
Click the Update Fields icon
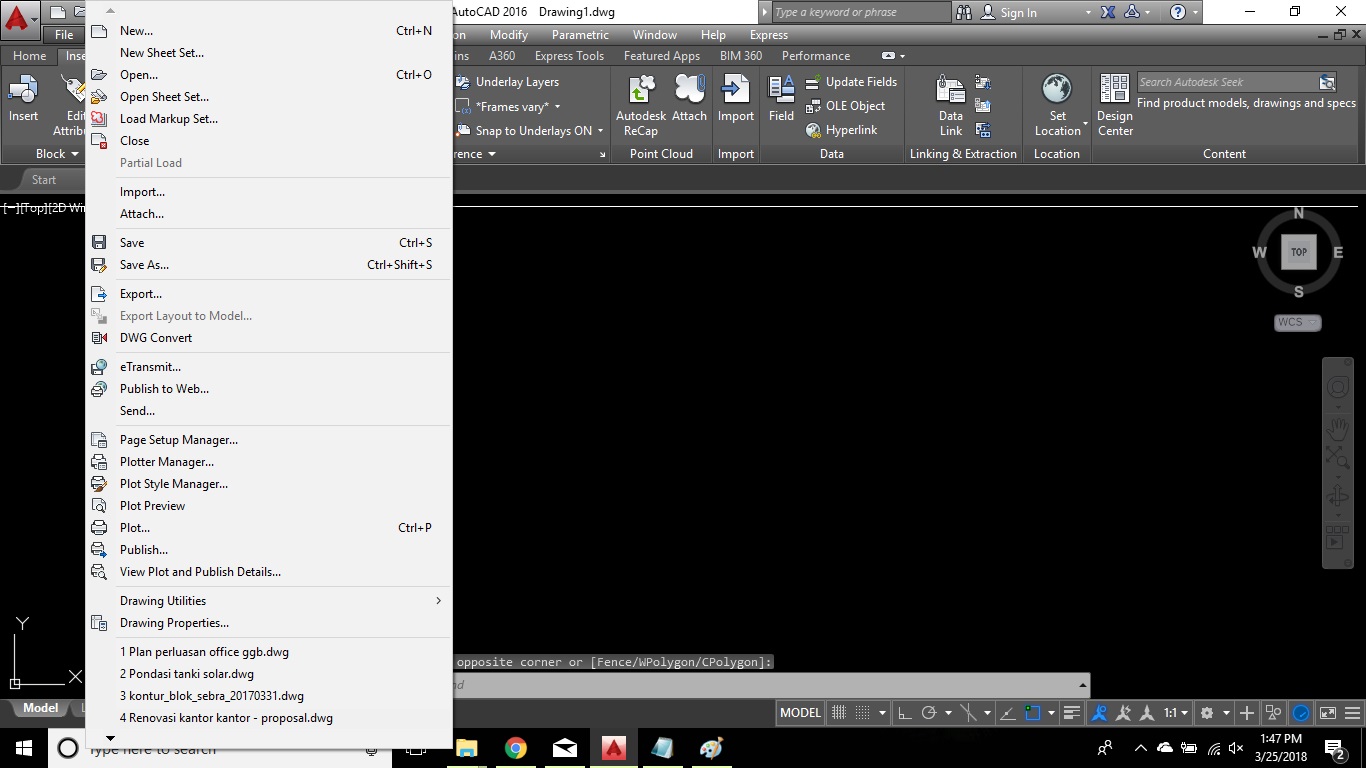tap(813, 82)
